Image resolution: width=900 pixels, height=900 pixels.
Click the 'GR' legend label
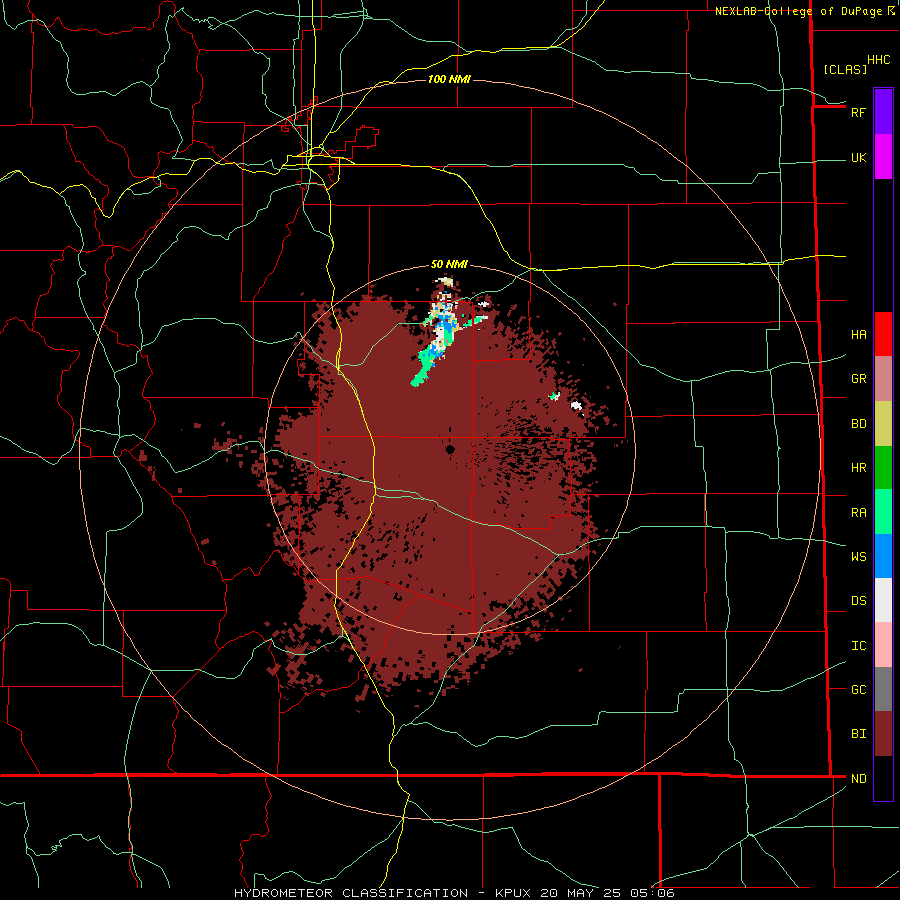click(858, 379)
